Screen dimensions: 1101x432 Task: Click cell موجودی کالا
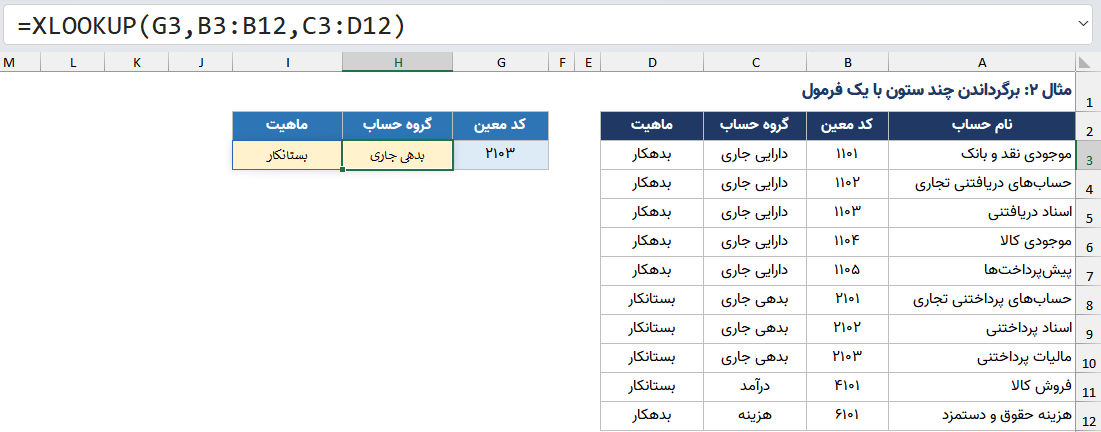click(x=982, y=242)
